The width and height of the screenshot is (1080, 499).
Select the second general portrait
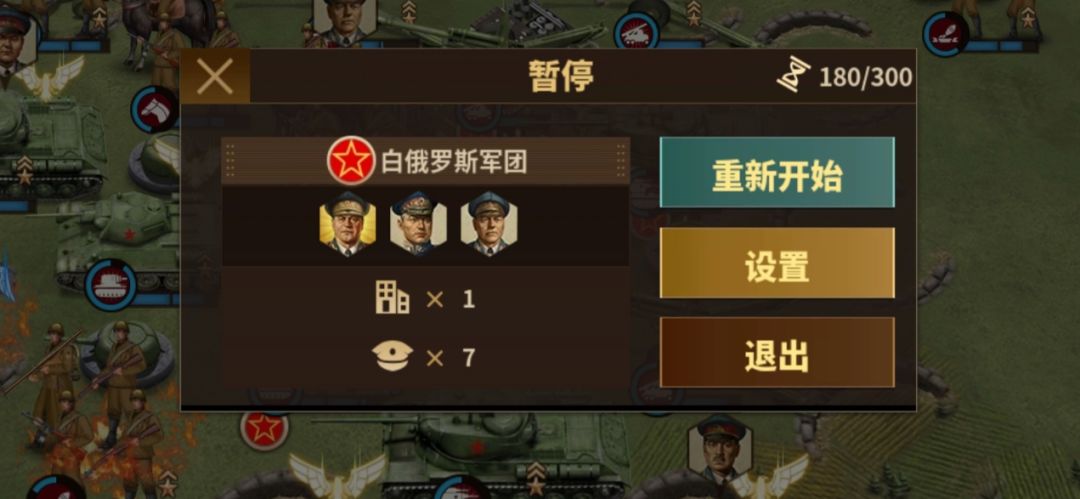click(x=418, y=224)
